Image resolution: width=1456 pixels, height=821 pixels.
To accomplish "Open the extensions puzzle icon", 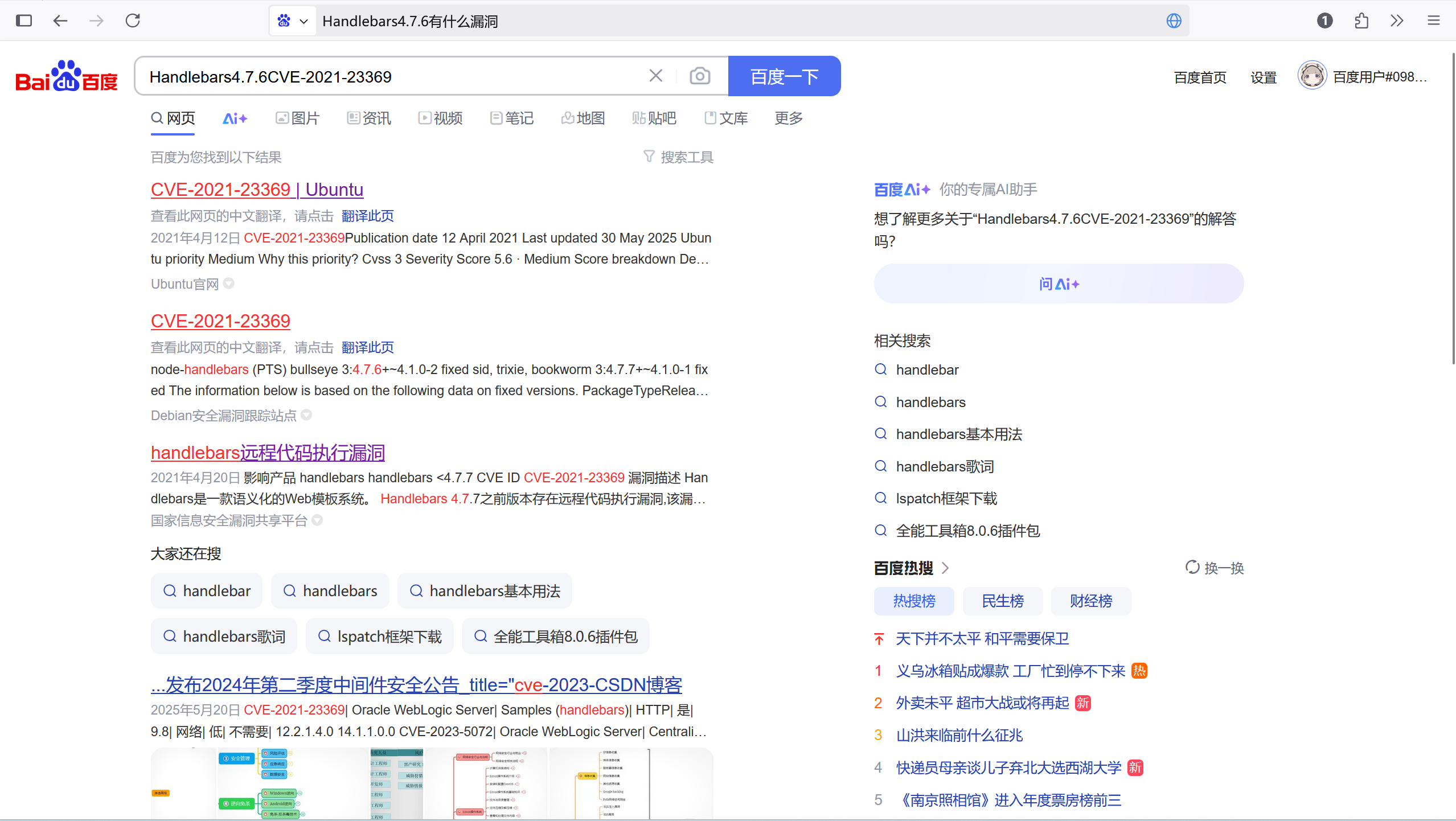I will 1361,21.
